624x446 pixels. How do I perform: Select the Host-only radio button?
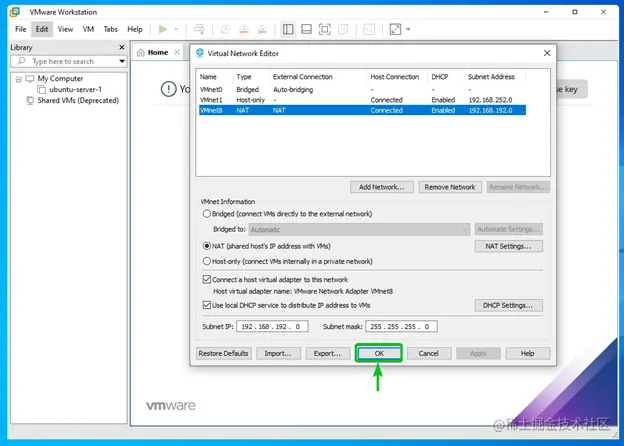click(207, 261)
